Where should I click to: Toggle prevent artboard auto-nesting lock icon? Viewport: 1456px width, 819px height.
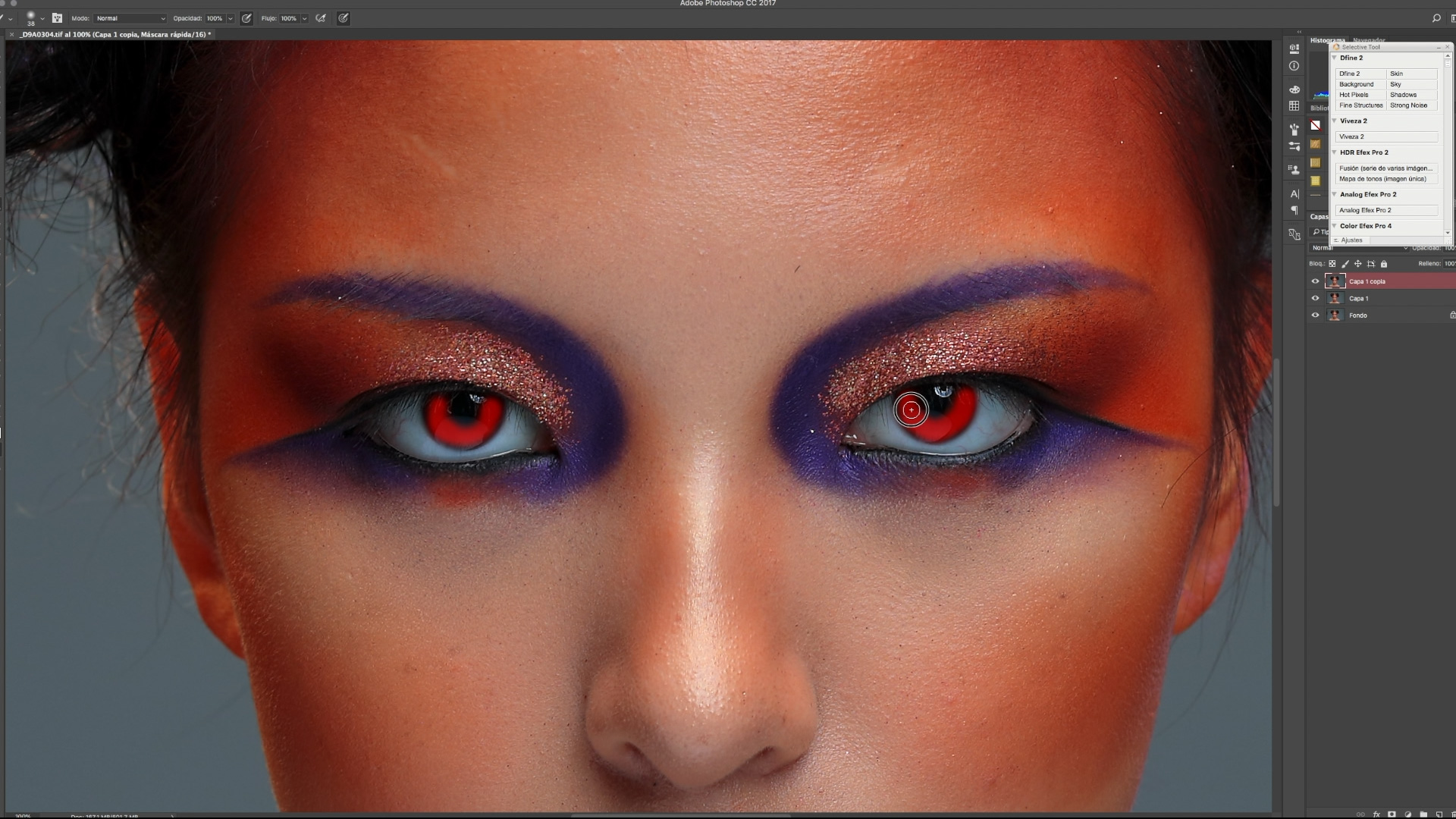coord(1370,264)
